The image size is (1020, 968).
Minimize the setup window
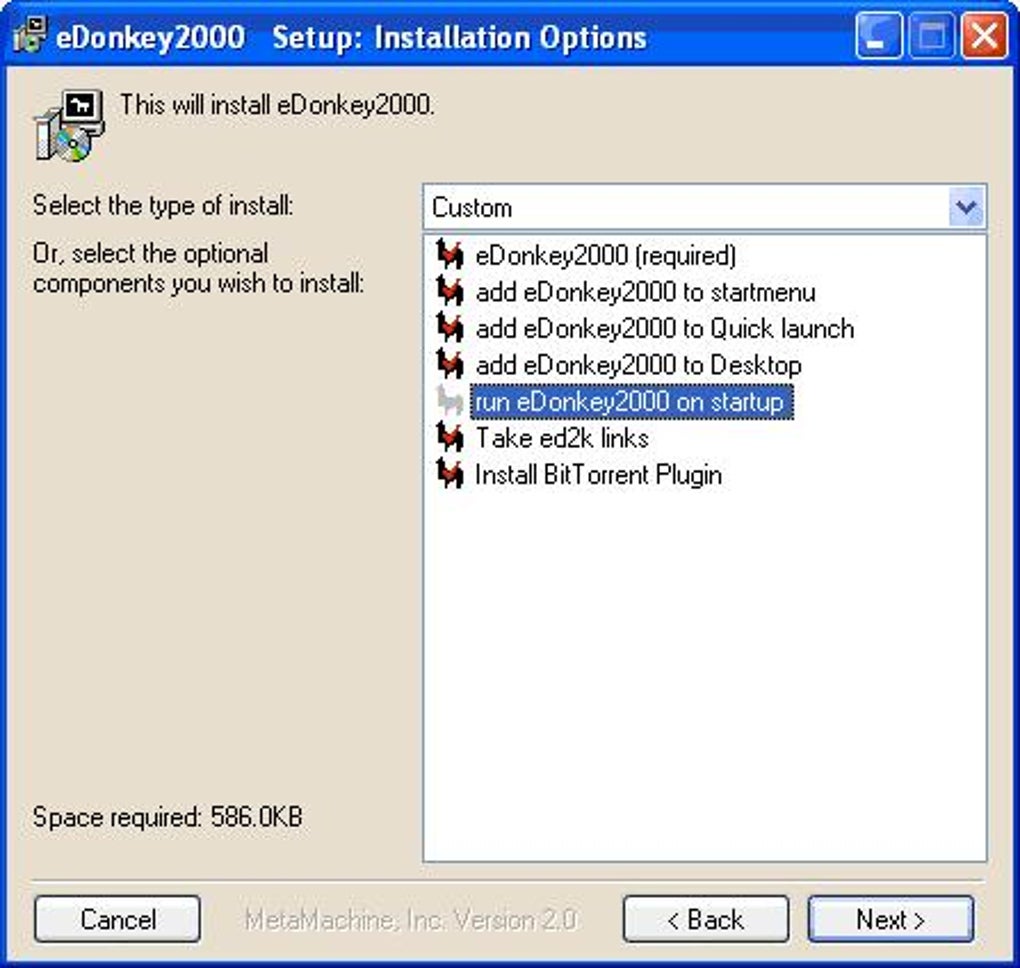point(878,36)
